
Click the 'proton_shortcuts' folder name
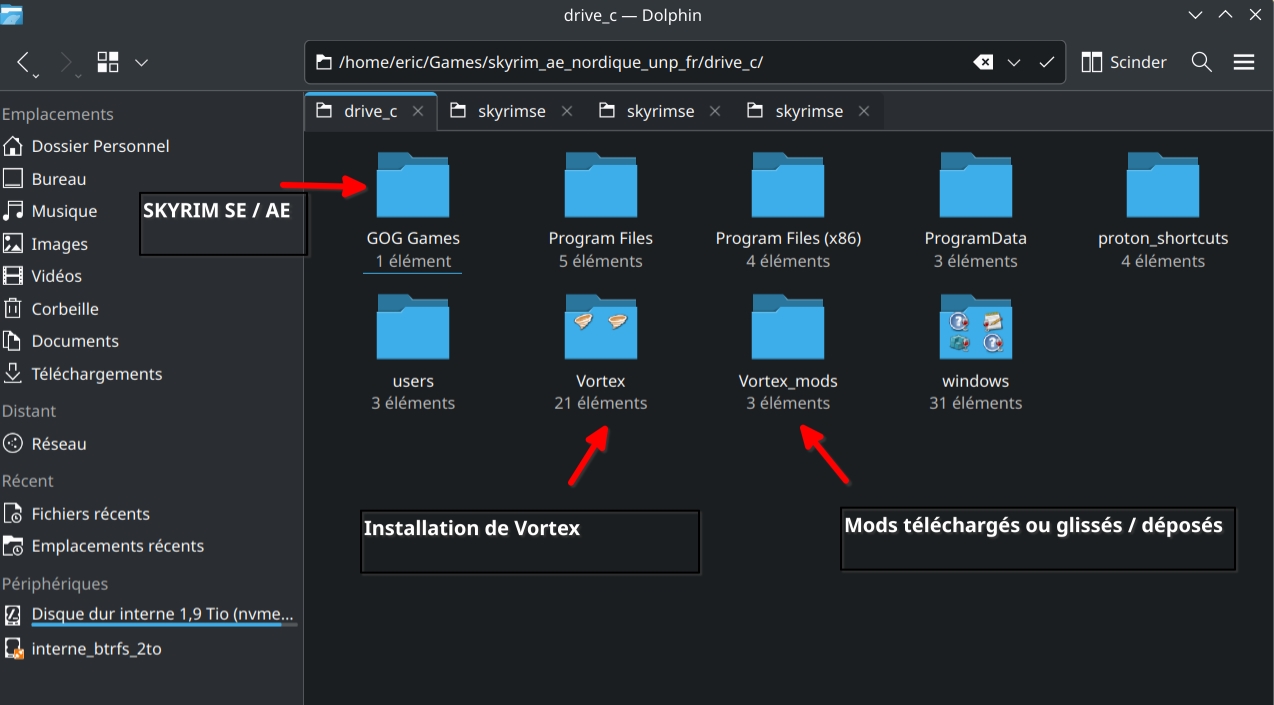1163,239
